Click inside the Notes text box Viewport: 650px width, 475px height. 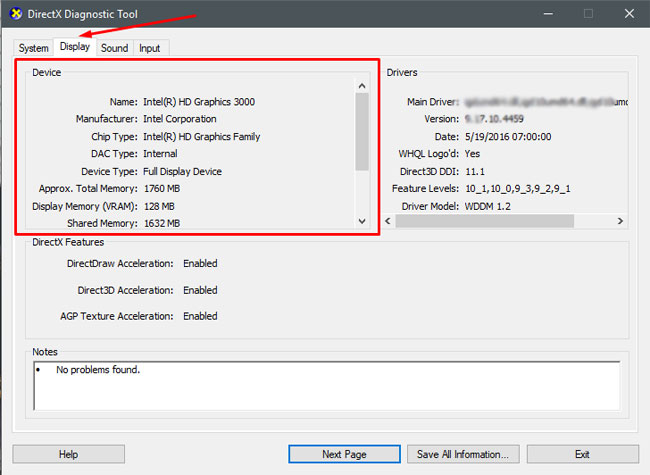327,385
